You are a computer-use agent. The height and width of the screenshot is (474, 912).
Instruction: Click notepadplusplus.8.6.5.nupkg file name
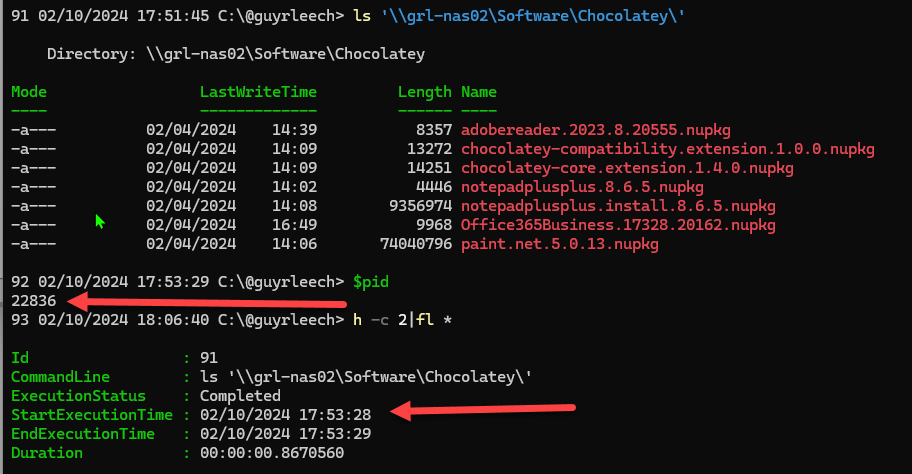[582, 187]
